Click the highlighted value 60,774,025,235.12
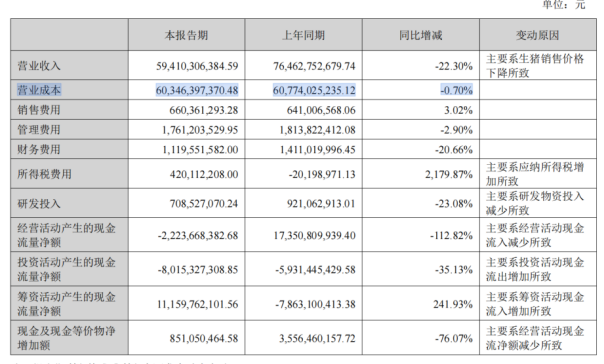 314,90
